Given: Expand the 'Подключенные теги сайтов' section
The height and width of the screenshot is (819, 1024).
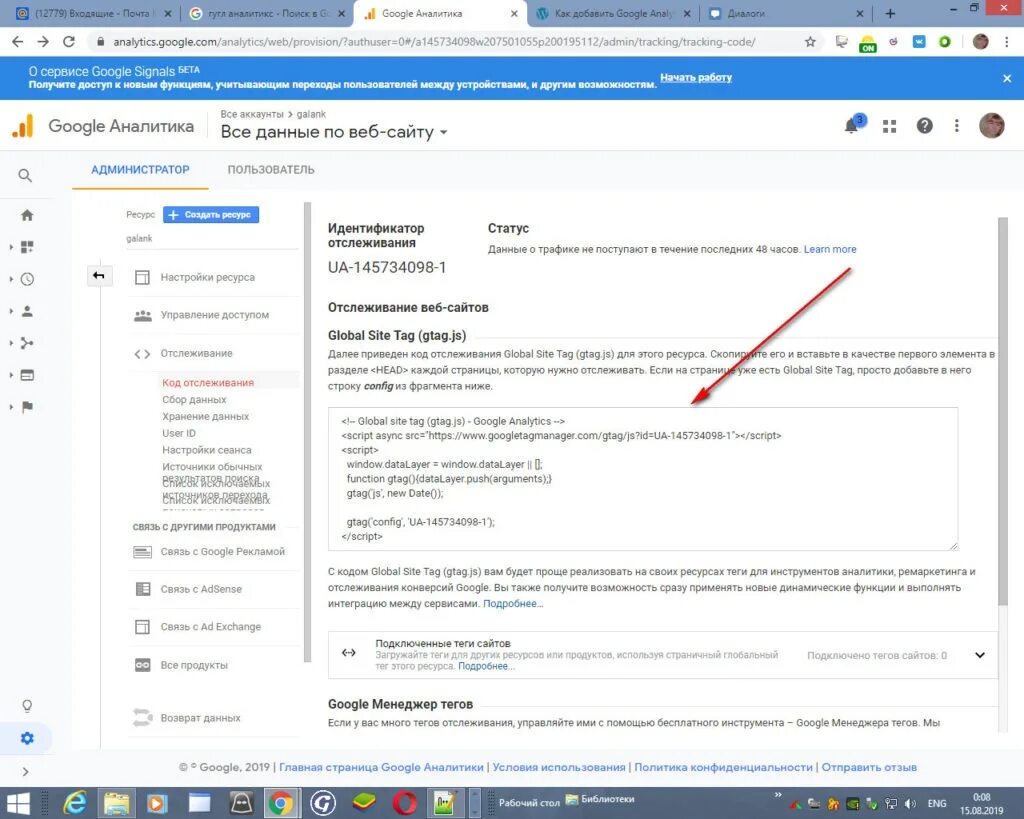Looking at the screenshot, I should (x=980, y=655).
